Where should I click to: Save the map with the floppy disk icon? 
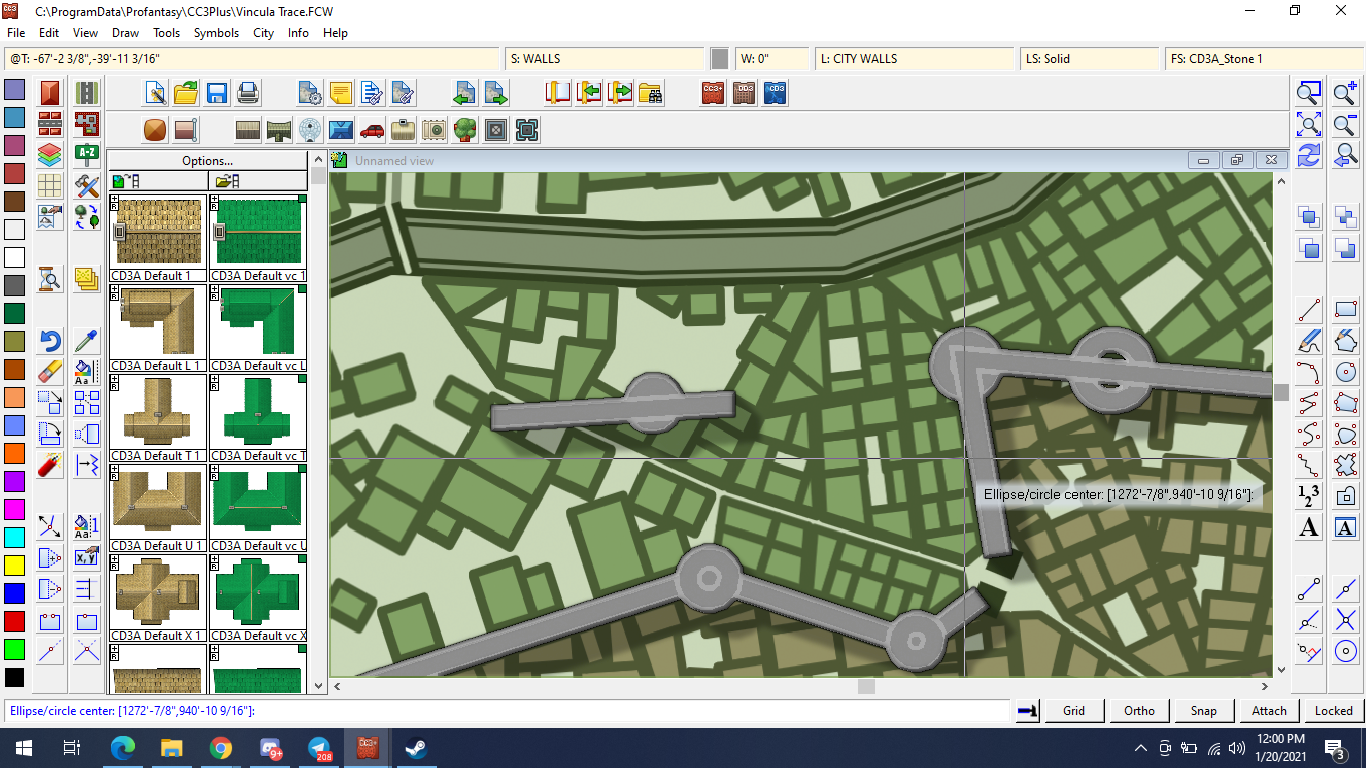[217, 94]
